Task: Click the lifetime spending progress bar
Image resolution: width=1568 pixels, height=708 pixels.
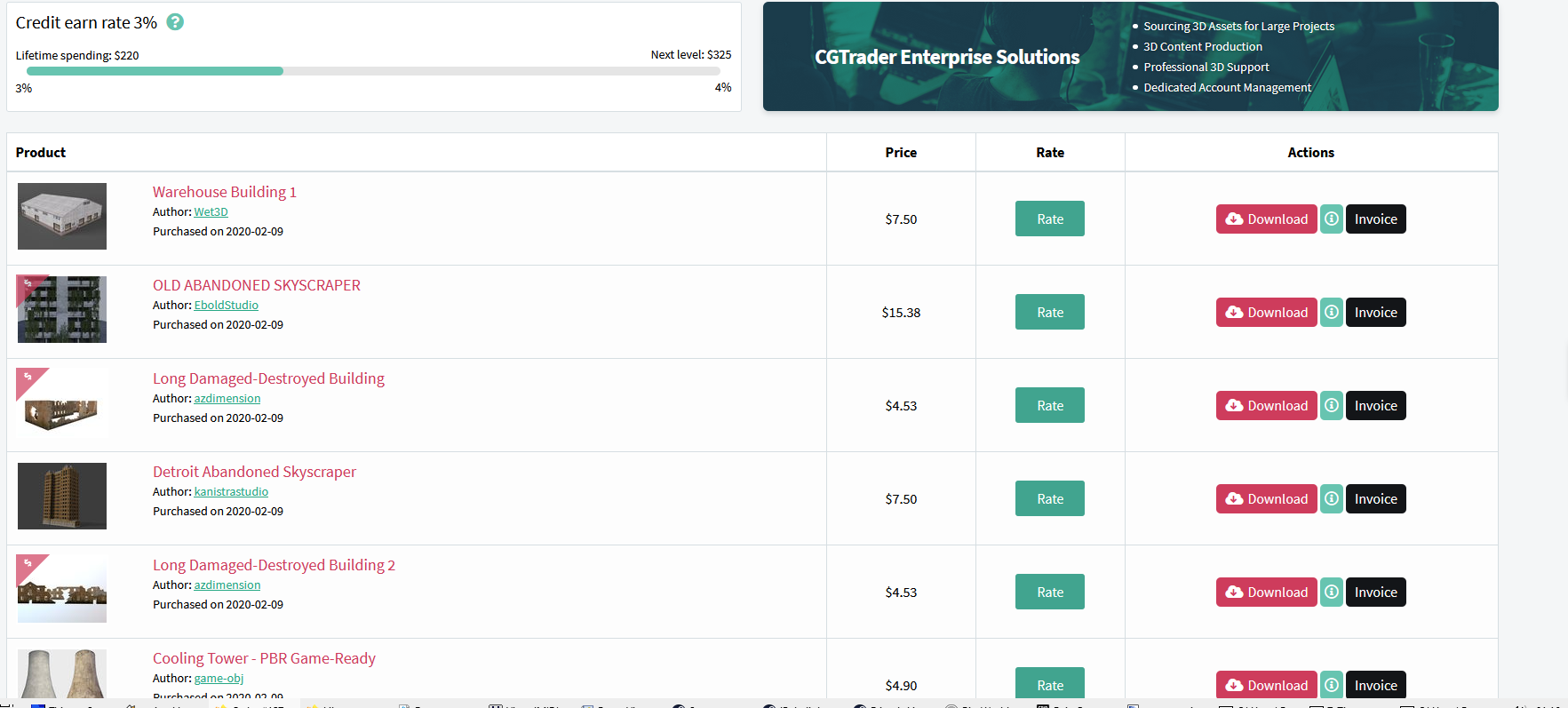Action: [x=373, y=71]
